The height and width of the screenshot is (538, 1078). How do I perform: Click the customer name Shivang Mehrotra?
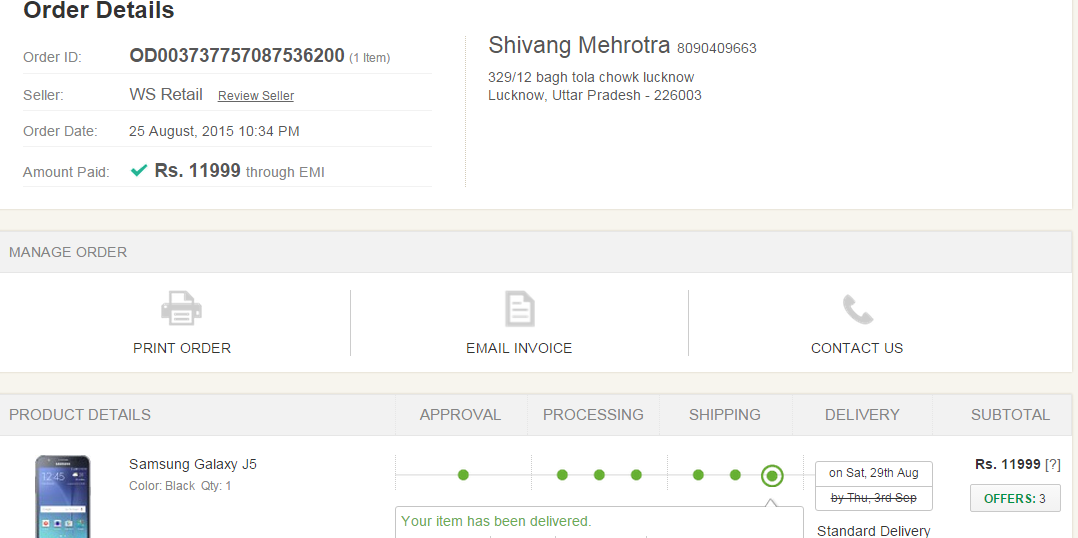coord(579,45)
